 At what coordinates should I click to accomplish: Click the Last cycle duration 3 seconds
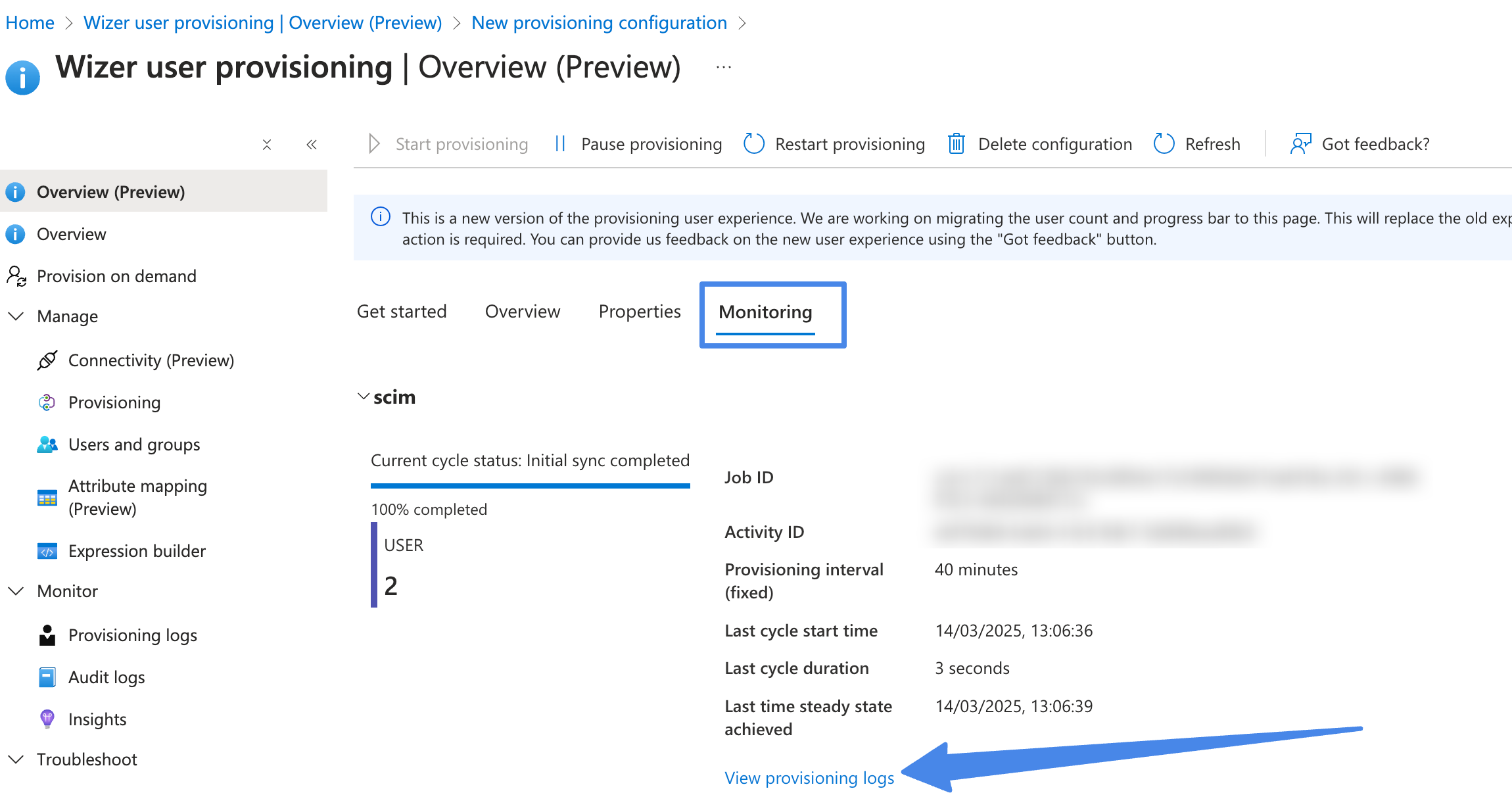pos(972,668)
